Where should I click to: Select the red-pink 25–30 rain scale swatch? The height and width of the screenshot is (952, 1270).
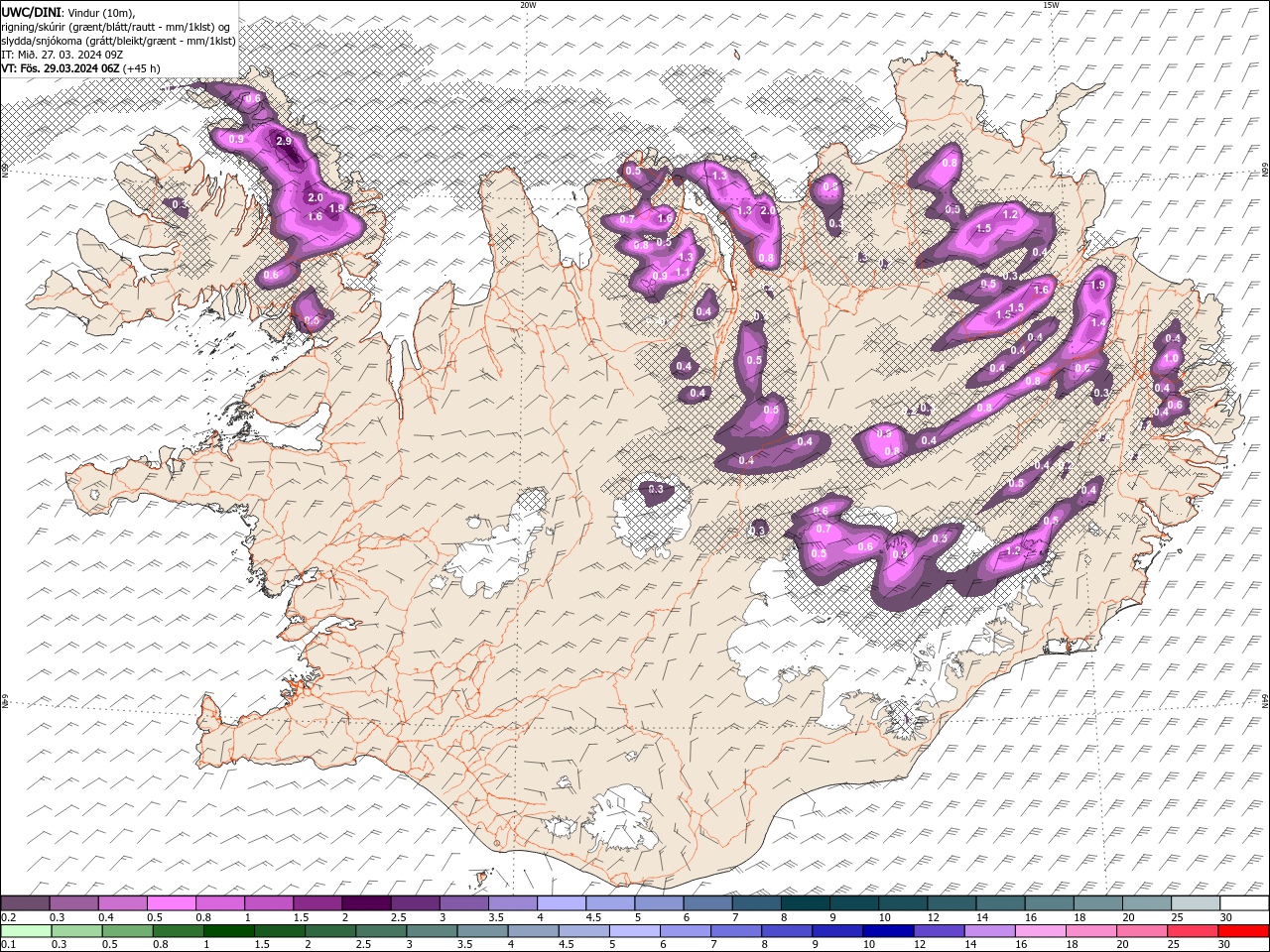coord(1194,931)
